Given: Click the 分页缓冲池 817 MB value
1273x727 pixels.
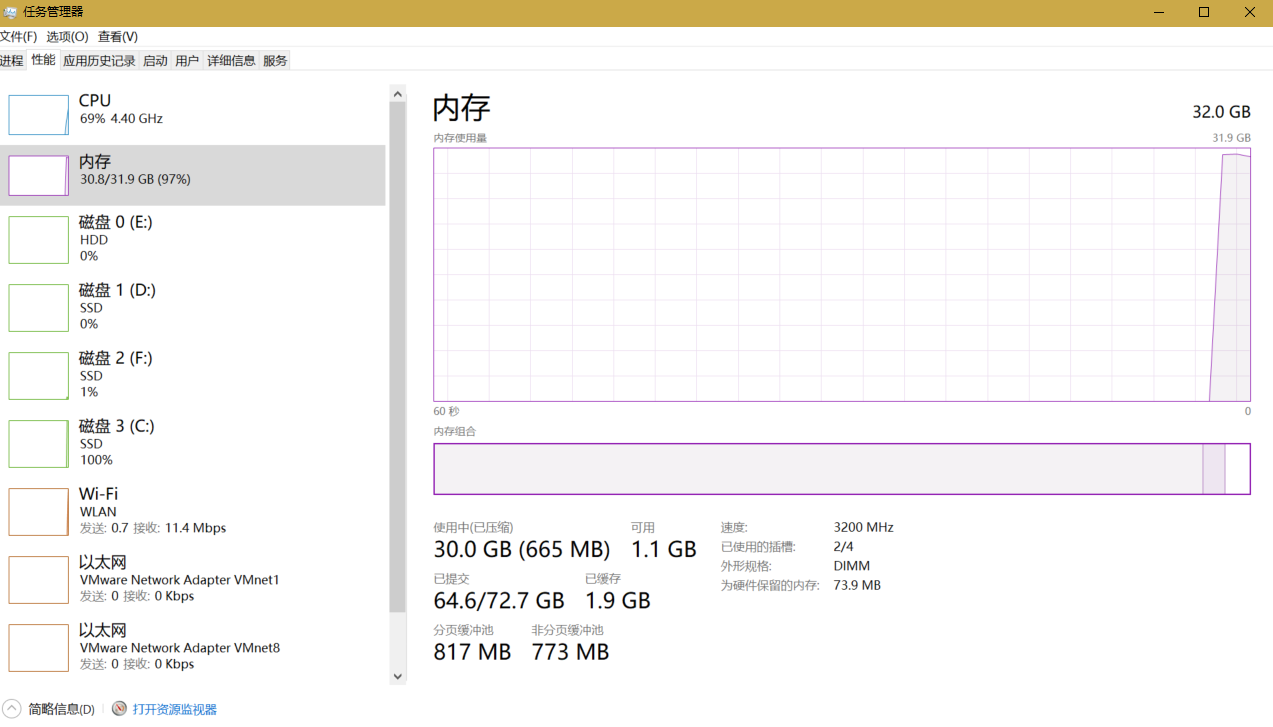Looking at the screenshot, I should tap(472, 652).
